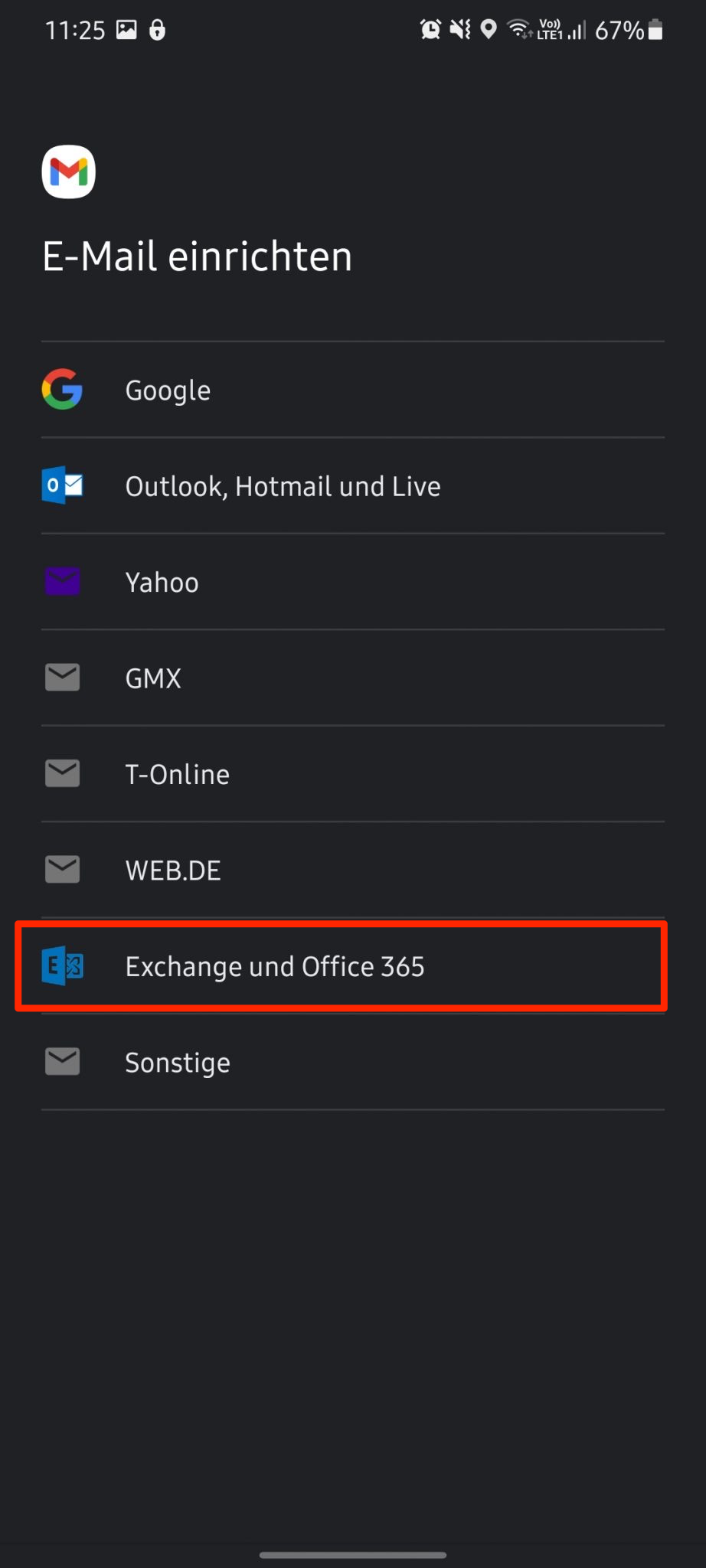Tap the Sonstige envelope icon

click(x=62, y=1062)
